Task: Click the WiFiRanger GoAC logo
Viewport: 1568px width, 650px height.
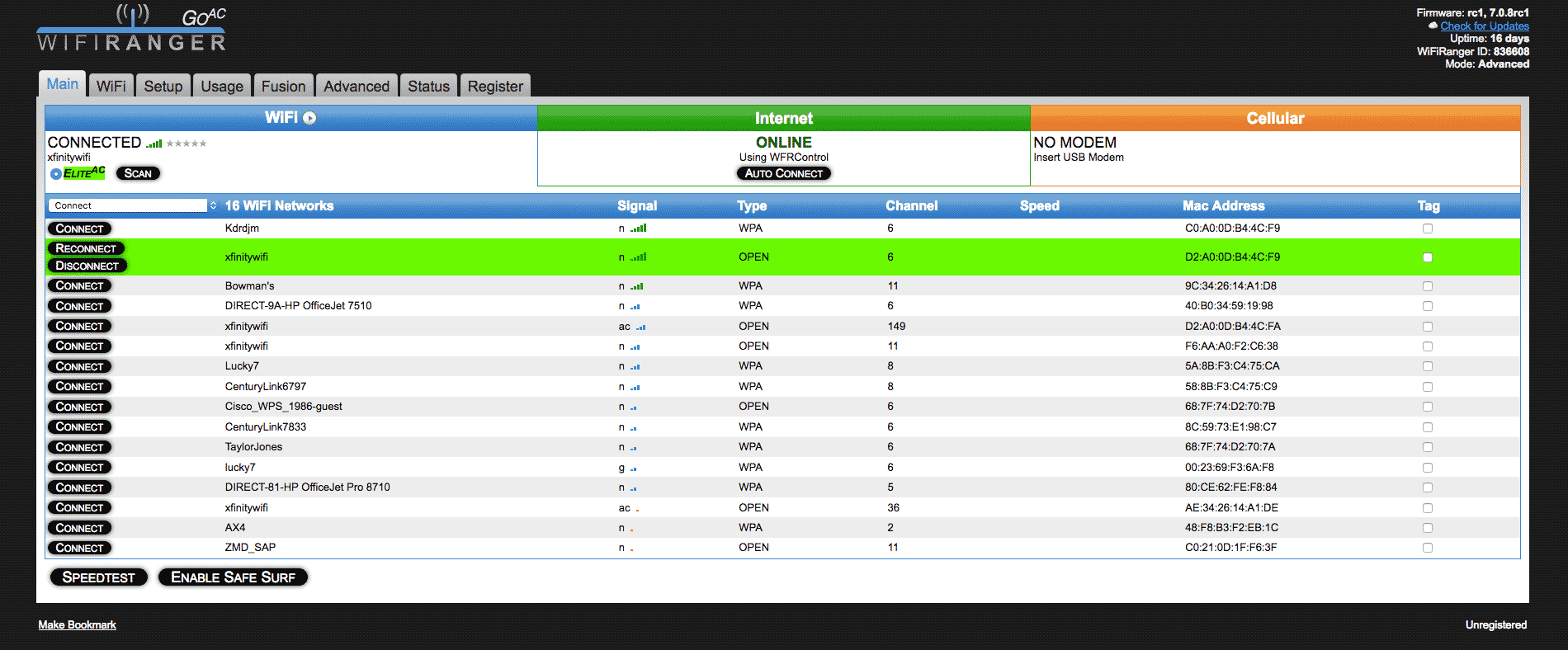Action: coord(131,29)
